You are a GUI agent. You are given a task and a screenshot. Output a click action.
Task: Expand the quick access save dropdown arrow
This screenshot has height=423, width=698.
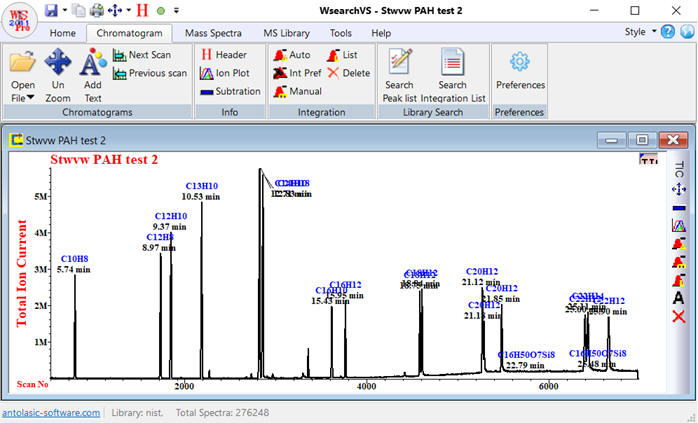[x=64, y=11]
